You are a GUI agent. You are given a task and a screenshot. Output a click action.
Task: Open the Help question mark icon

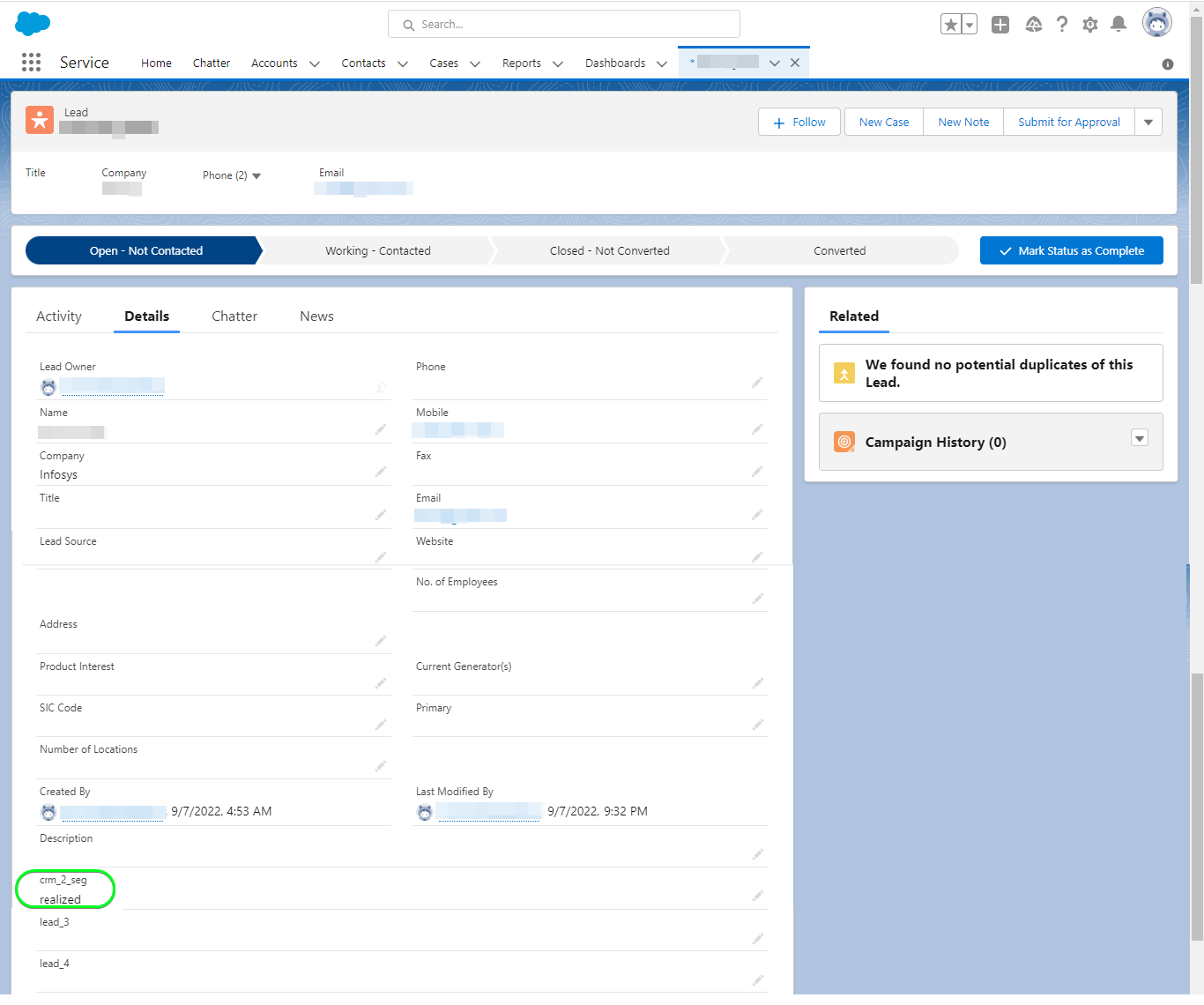coord(1062,25)
